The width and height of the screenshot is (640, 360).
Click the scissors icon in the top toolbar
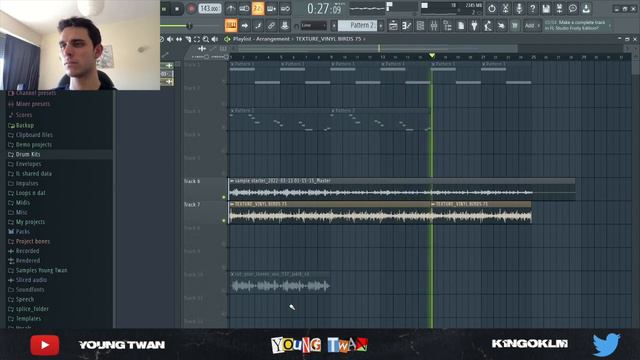(505, 9)
